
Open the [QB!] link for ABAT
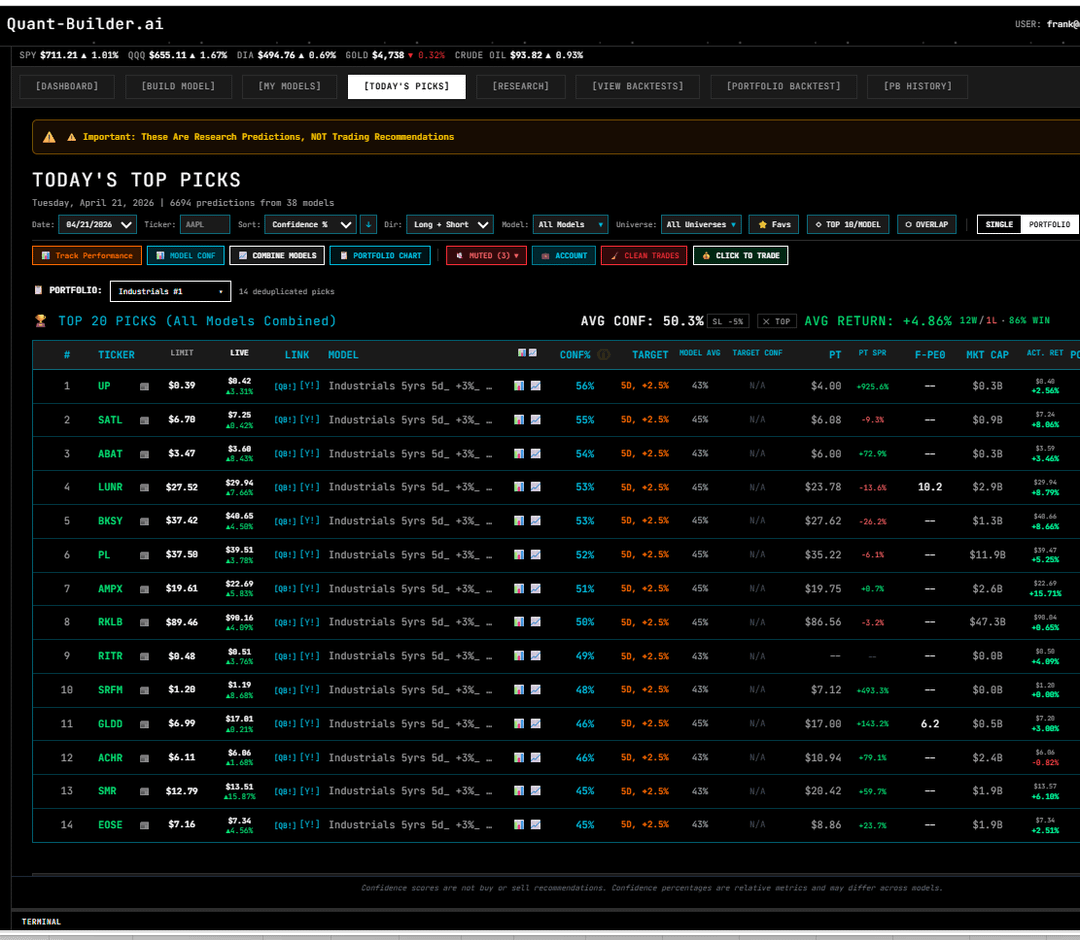click(x=285, y=454)
